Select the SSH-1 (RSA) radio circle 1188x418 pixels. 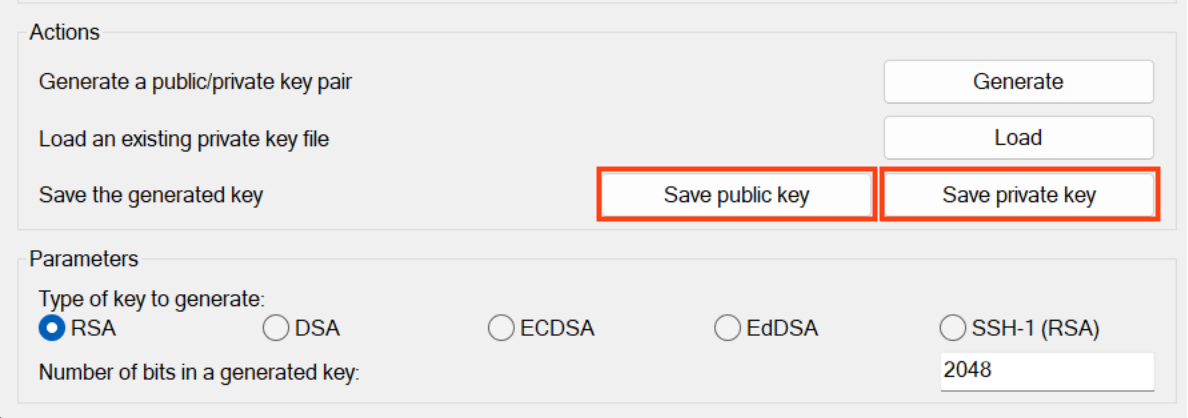coord(953,328)
